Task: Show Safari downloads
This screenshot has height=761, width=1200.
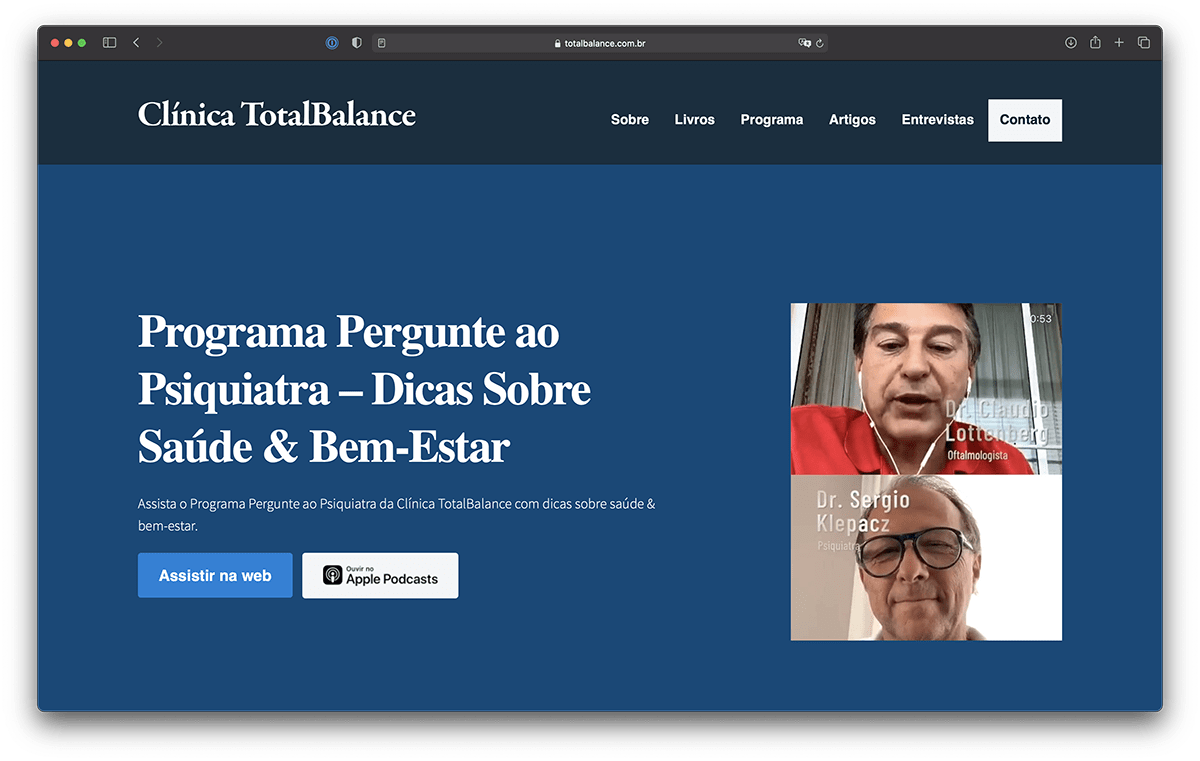Action: click(1071, 43)
